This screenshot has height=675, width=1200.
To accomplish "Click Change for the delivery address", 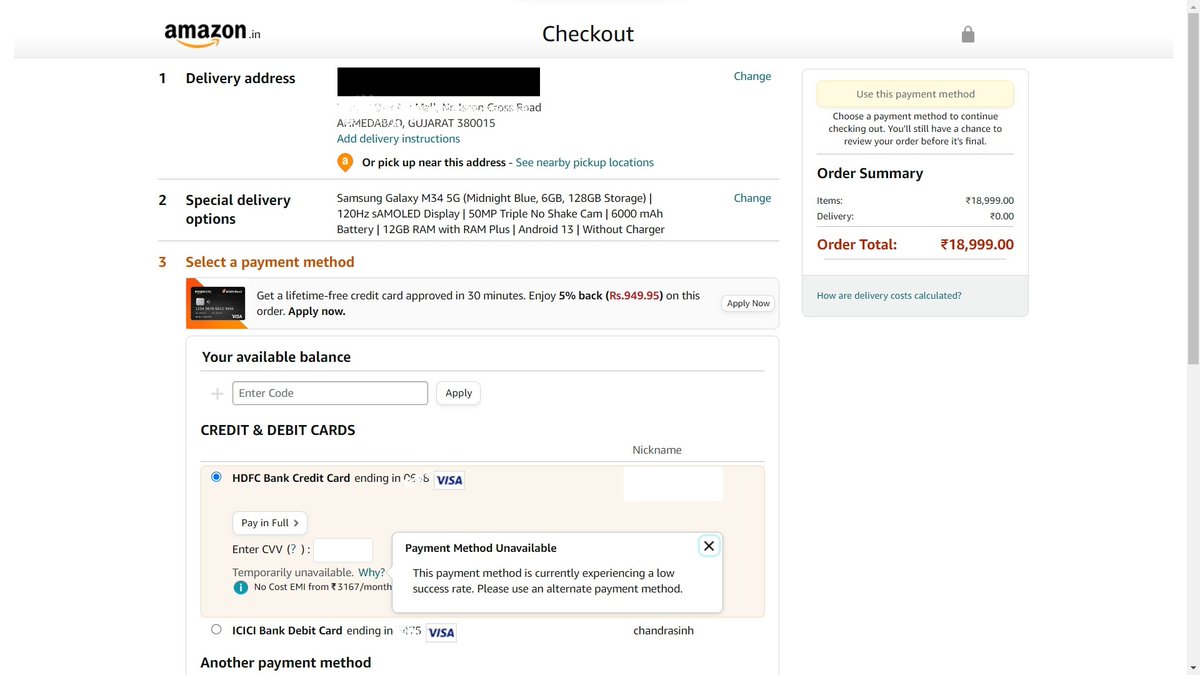I will 752,76.
